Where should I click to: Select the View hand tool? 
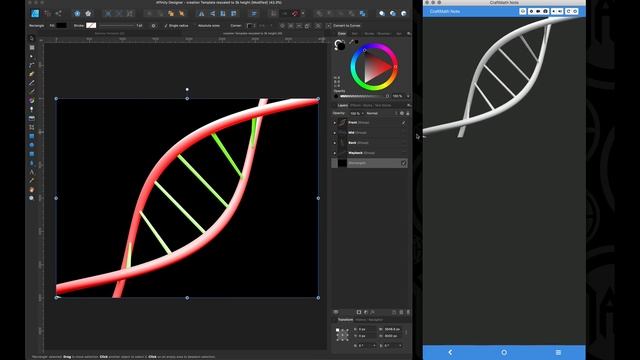[x=31, y=189]
